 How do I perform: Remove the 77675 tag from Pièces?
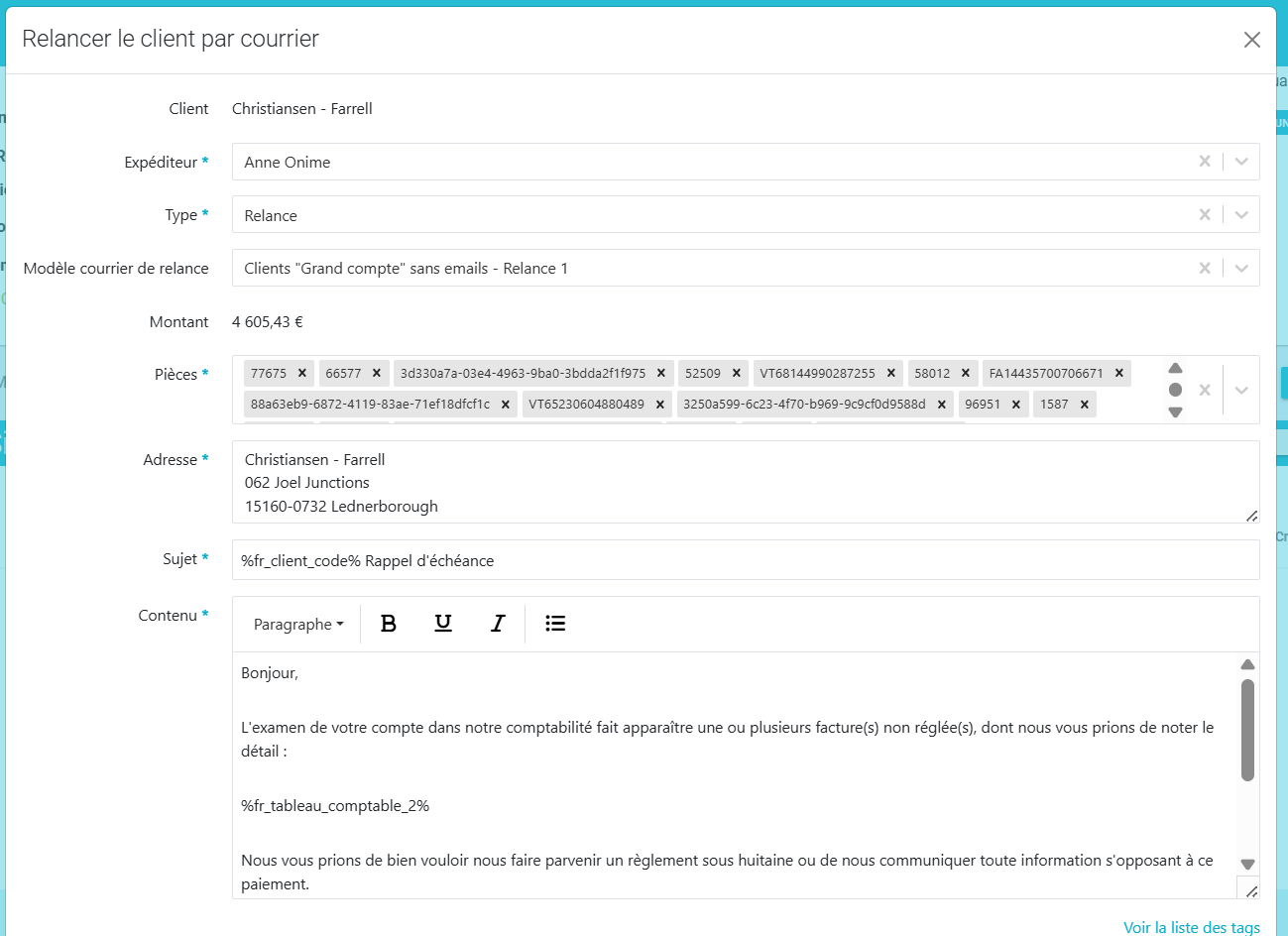pos(302,373)
